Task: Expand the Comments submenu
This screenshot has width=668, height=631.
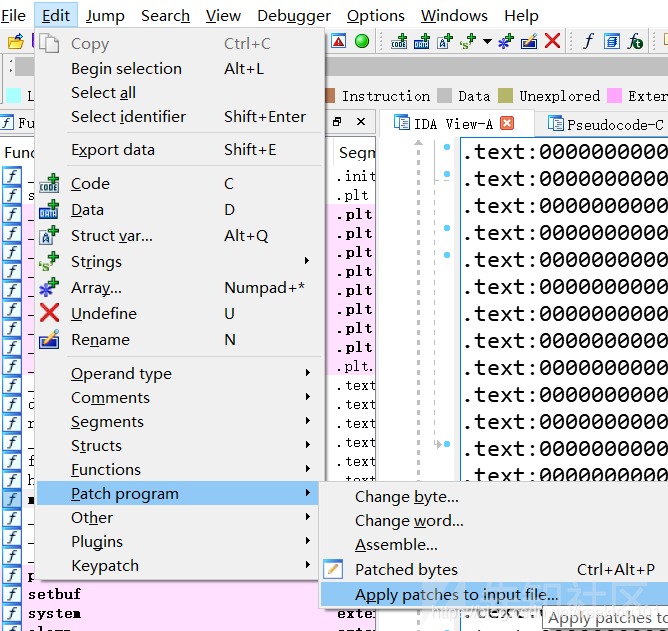Action: (179, 398)
